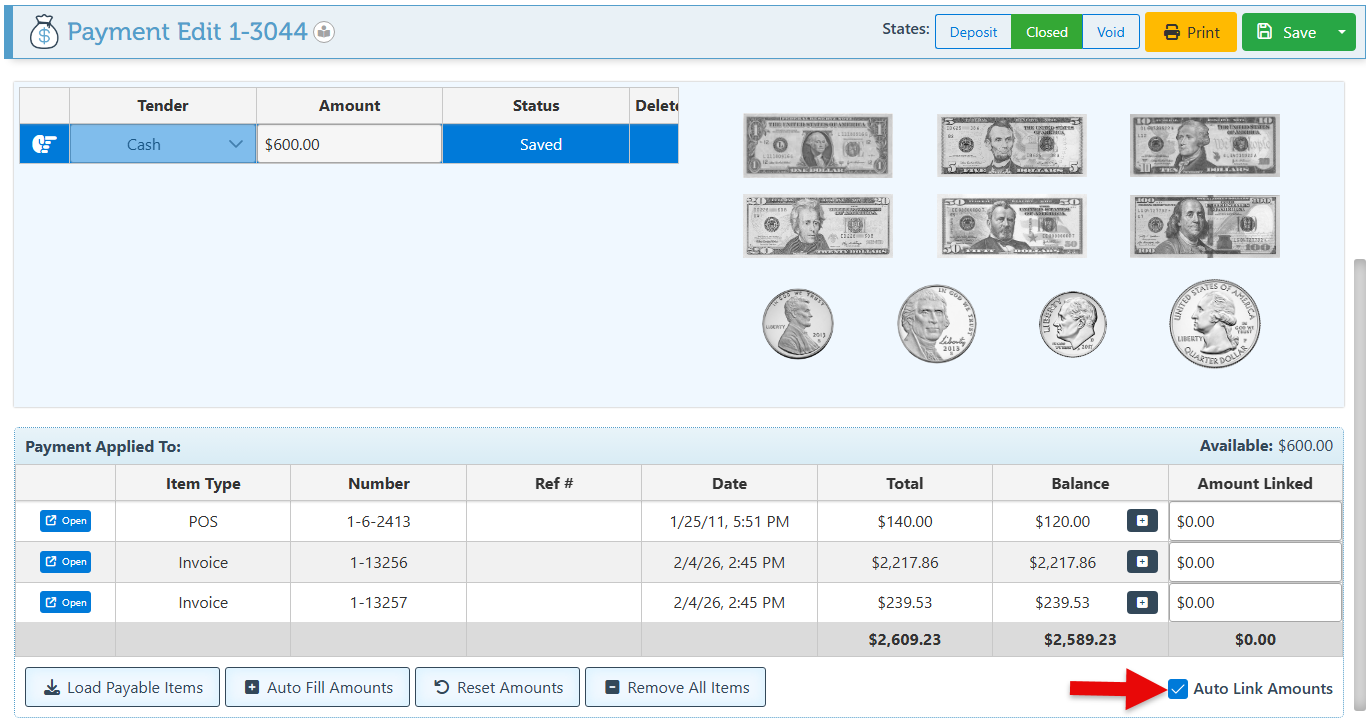The height and width of the screenshot is (726, 1370).
Task: Click the plus icon beside the $120.00 balance
Action: coord(1142,521)
